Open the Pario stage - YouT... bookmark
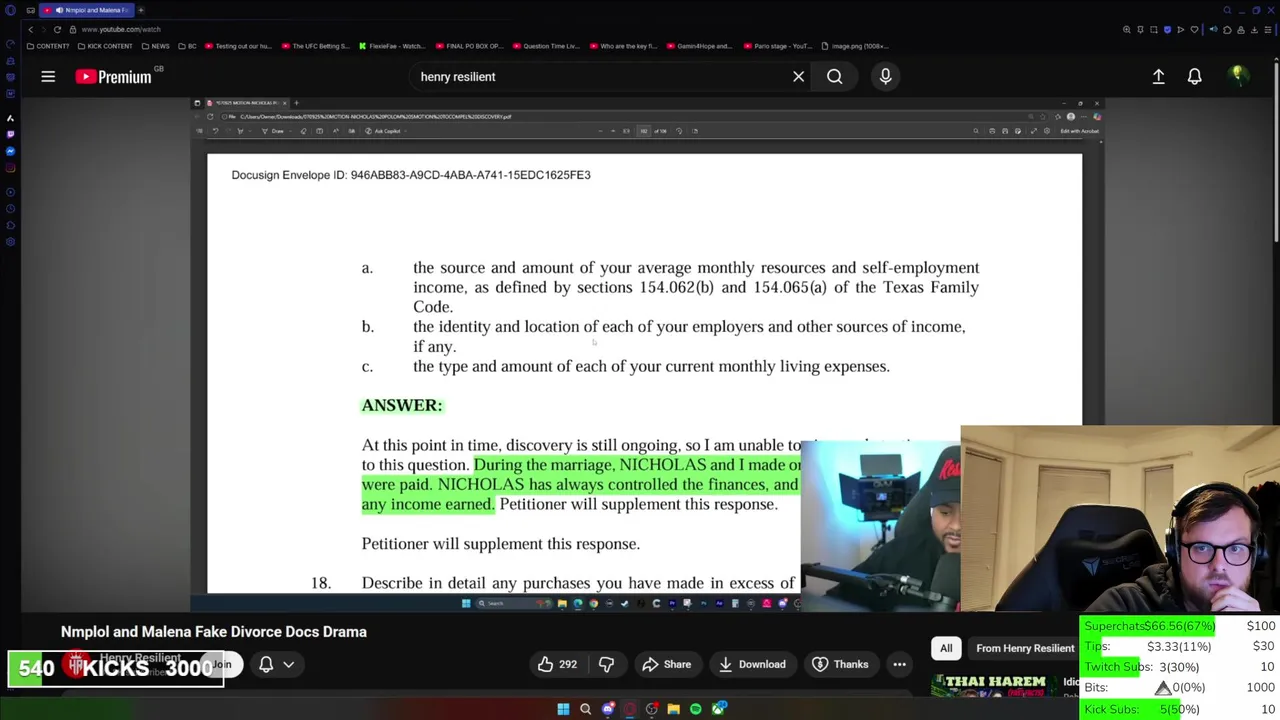This screenshot has height=720, width=1280. coord(777,46)
